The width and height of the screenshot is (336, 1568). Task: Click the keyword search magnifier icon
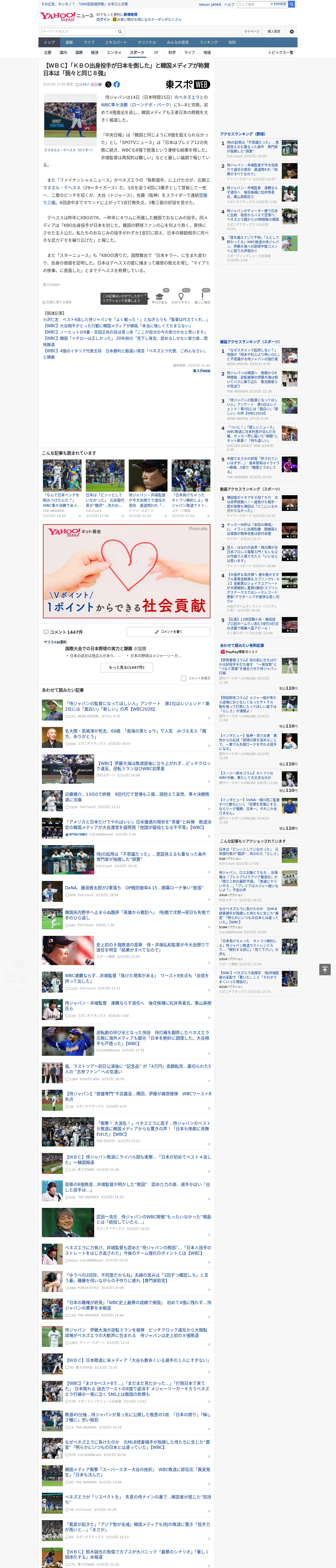pos(120,32)
